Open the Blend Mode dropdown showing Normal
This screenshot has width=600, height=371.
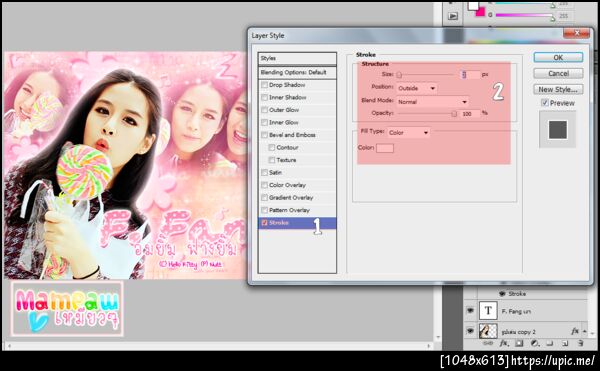[433, 102]
